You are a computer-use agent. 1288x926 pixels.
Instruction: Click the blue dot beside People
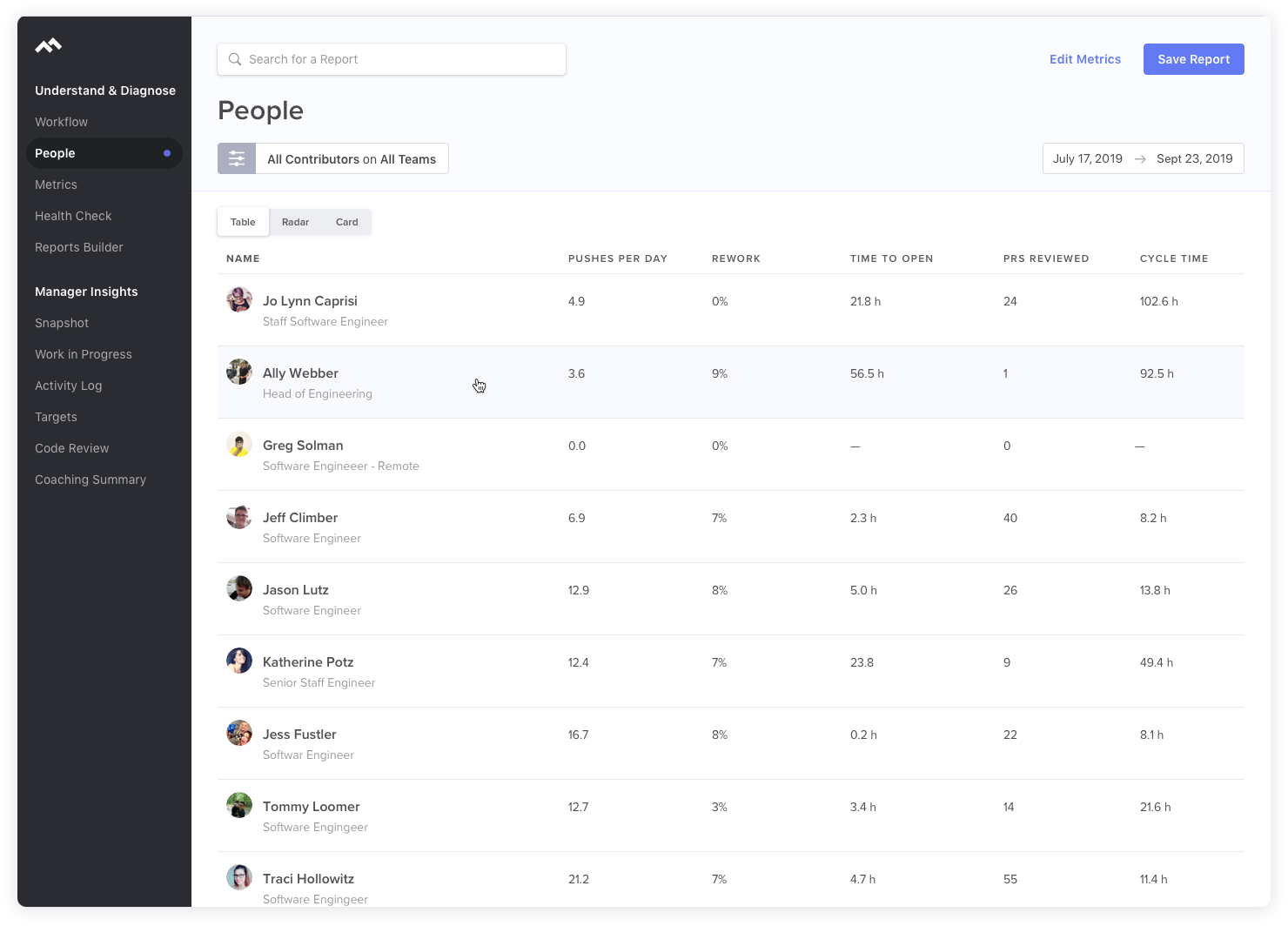167,153
